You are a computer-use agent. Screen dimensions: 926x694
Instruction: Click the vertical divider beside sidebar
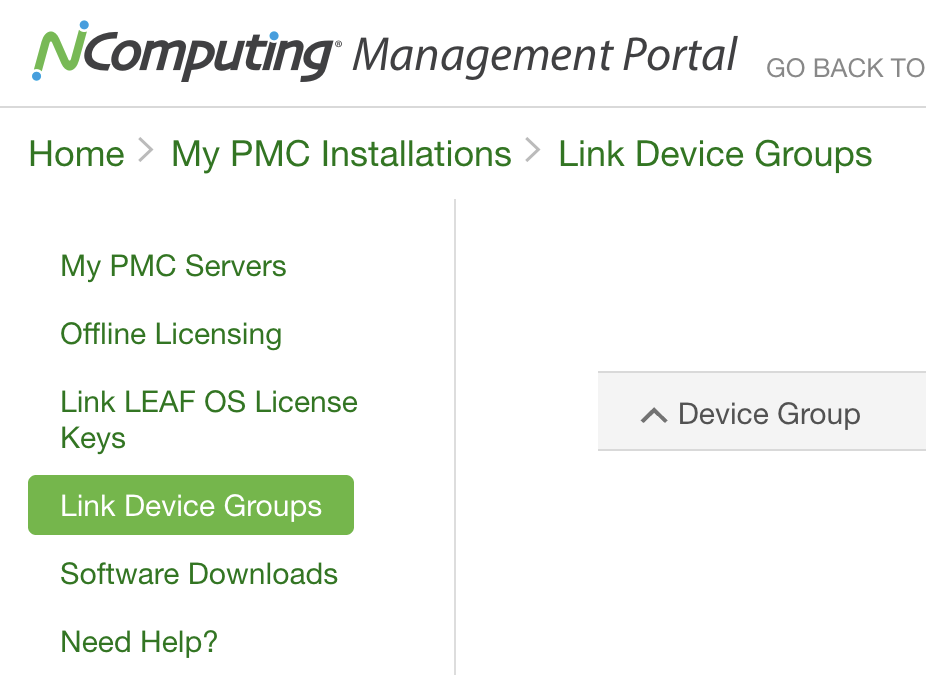click(x=455, y=437)
